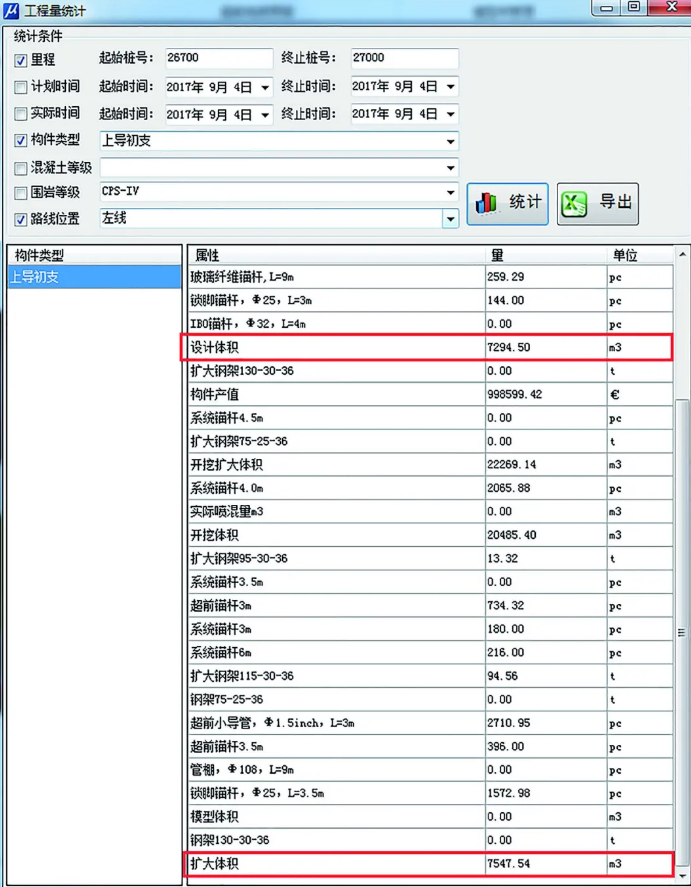Image resolution: width=691 pixels, height=887 pixels.
Task: Open 实际时间 起始时间 date dropdown
Action: tap(265, 114)
